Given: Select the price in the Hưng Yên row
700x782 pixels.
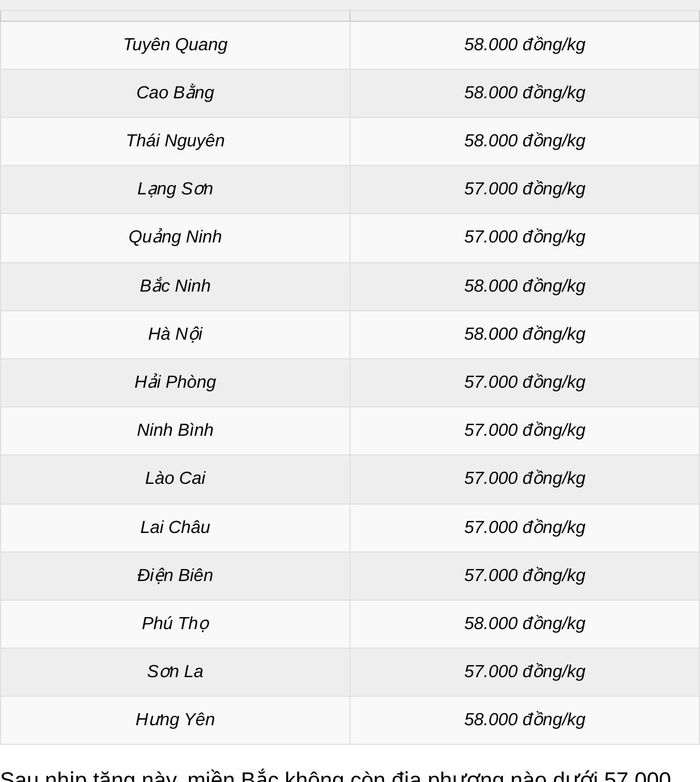Looking at the screenshot, I should [525, 720].
